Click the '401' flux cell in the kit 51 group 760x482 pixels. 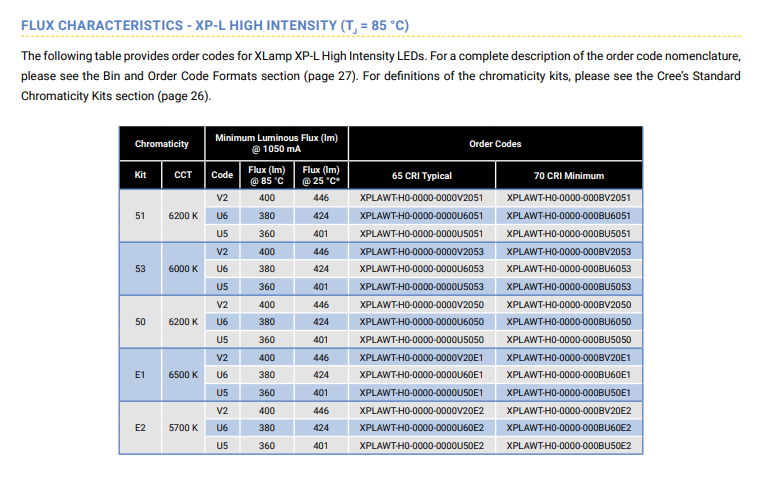321,234
